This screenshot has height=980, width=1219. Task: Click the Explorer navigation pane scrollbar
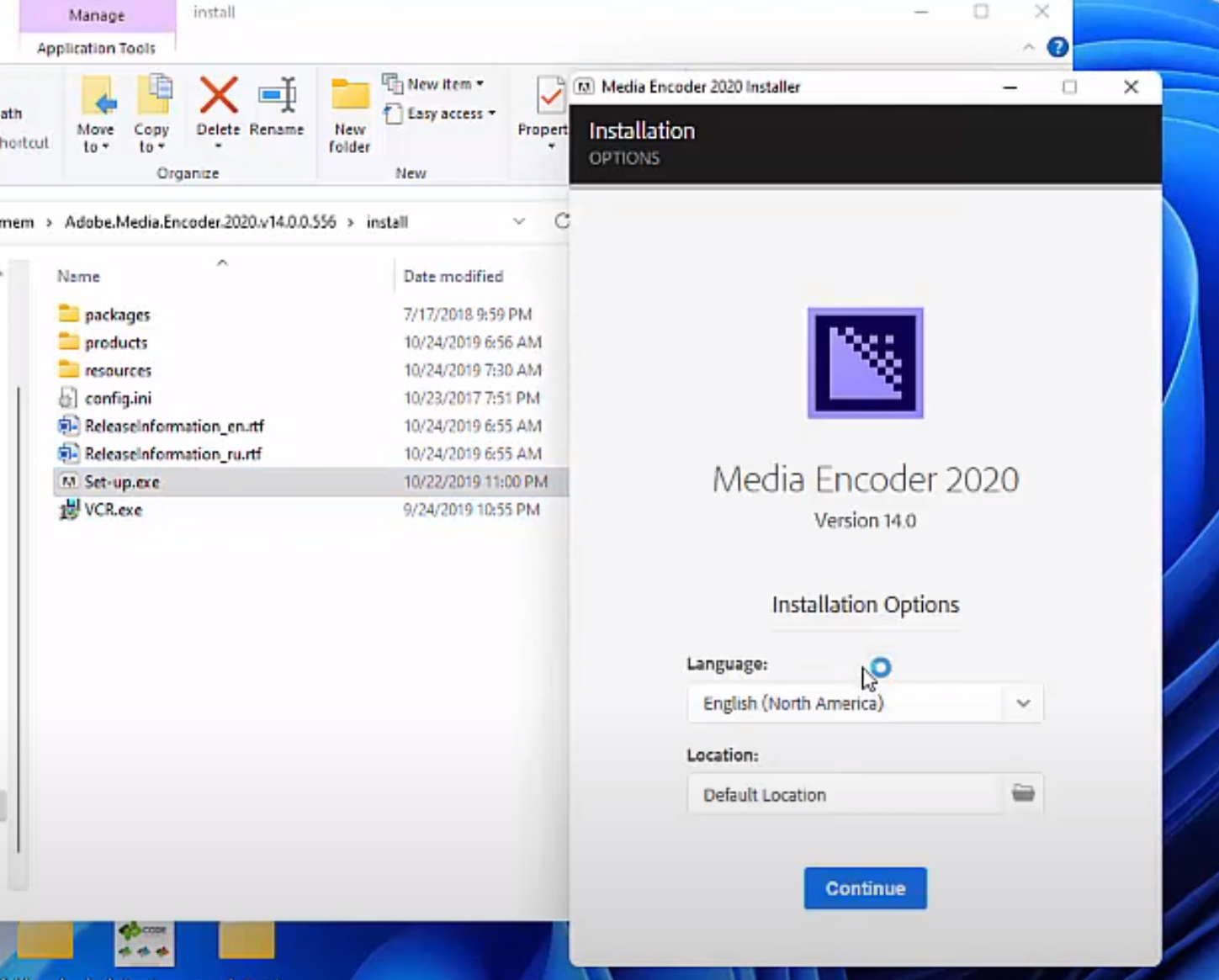pos(18,618)
